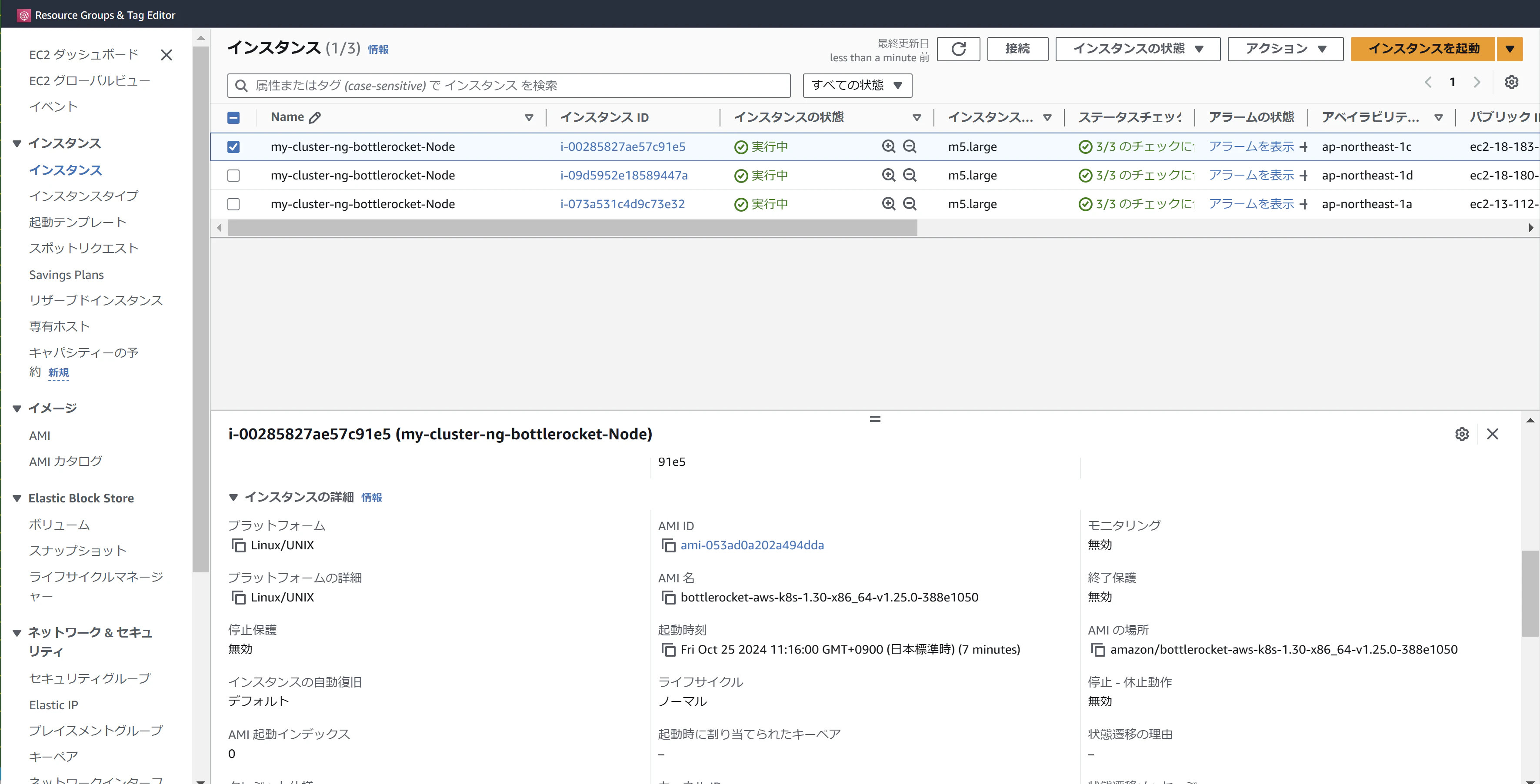
Task: Close the instance details panel
Action: [1492, 435]
